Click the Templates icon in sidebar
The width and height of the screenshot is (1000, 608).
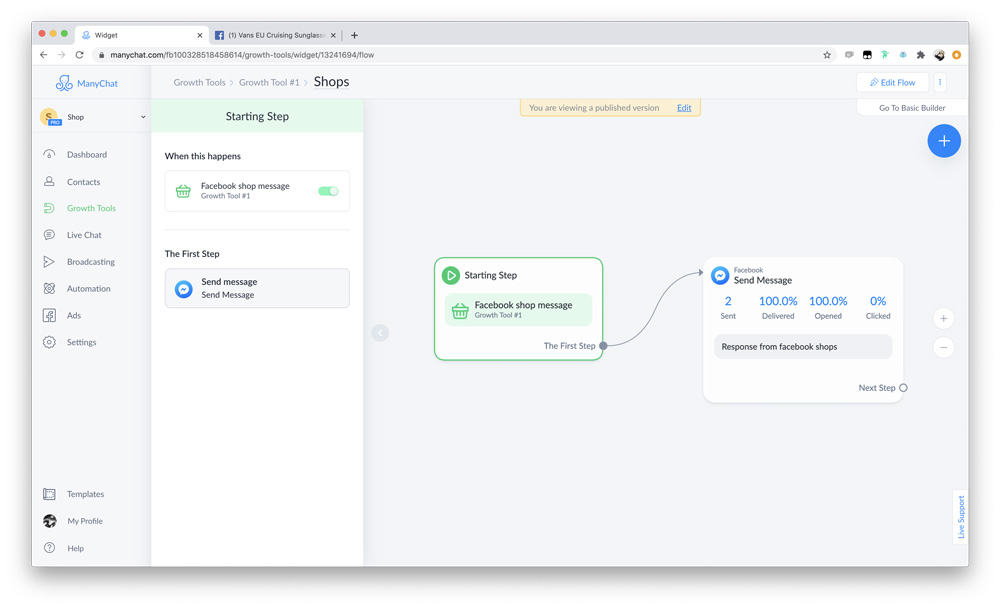coord(49,494)
